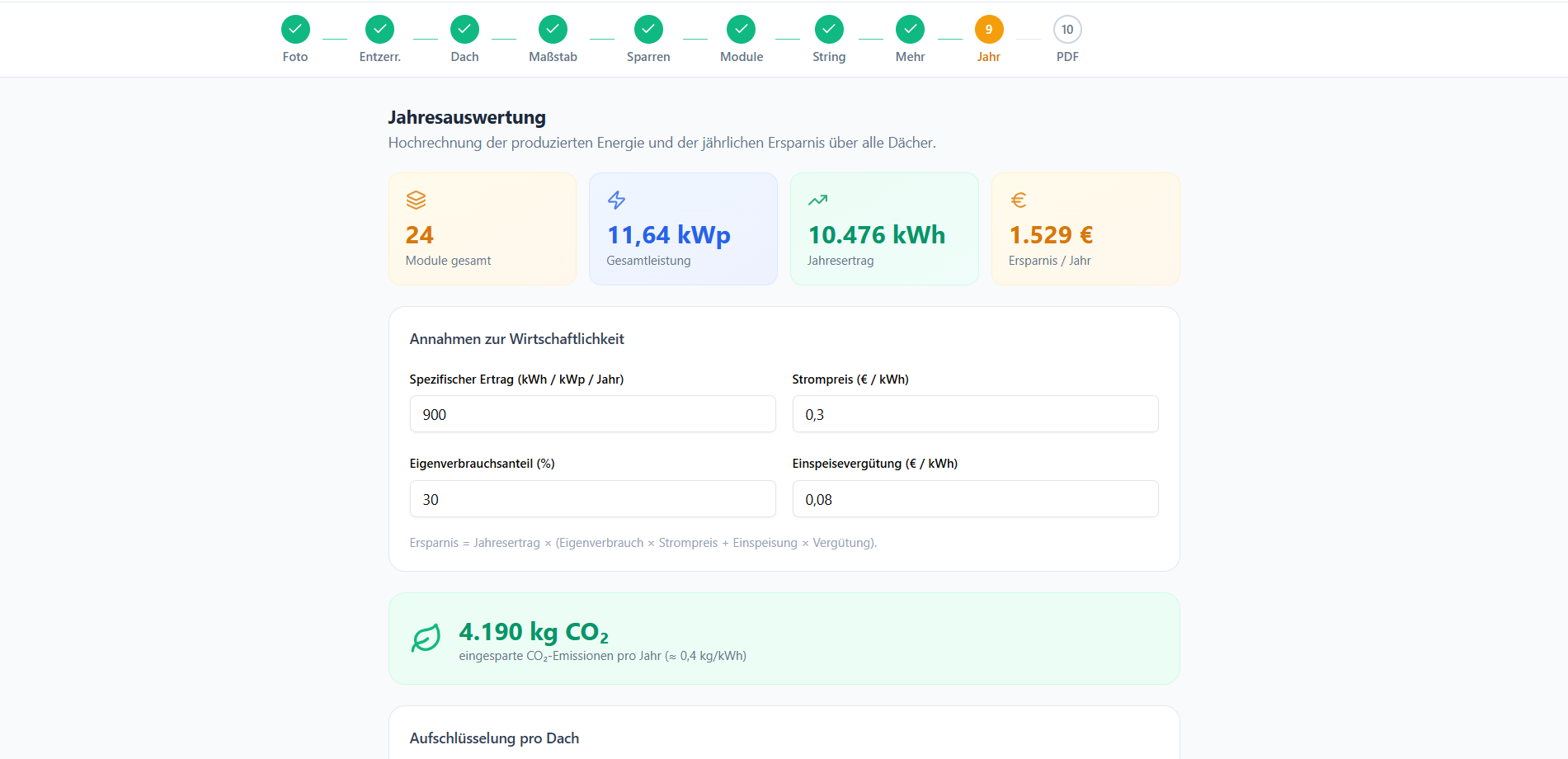Advance to step 10 PDF circle
Viewport: 1568px width, 759px height.
[x=1067, y=30]
